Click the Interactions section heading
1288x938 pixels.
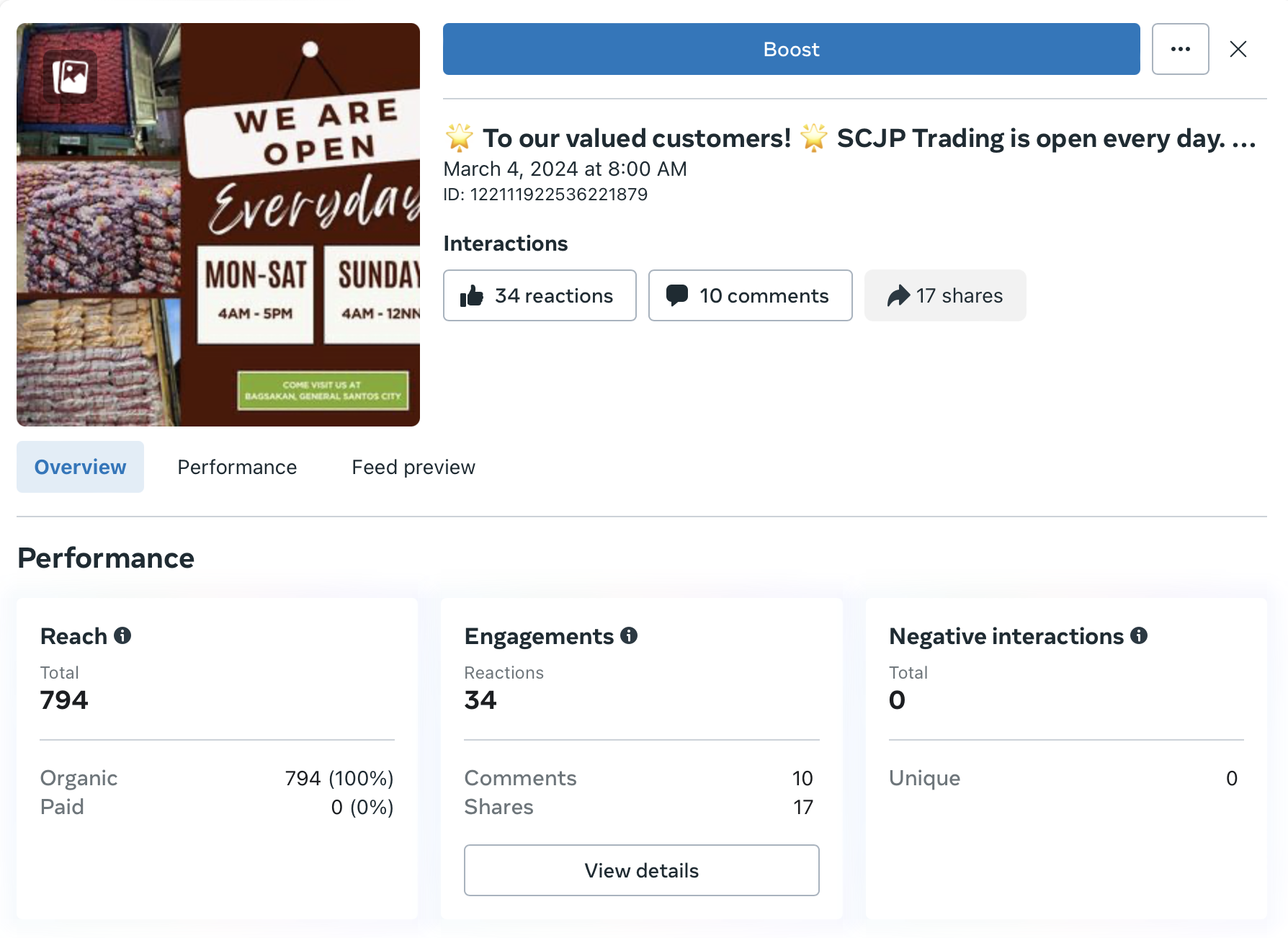[x=506, y=244]
